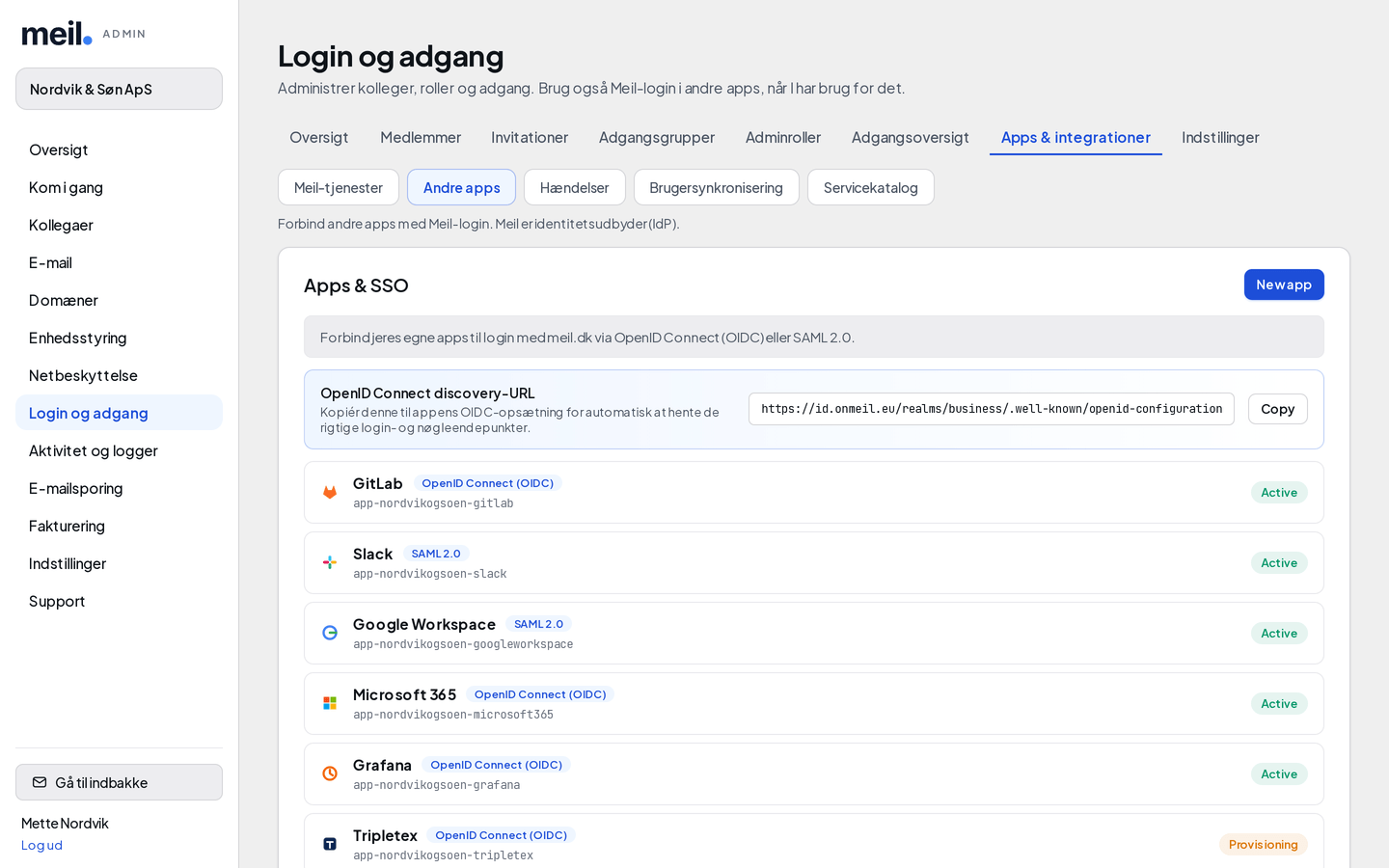1389x868 pixels.
Task: Click the Provisioning status badge on Tripletex
Action: click(x=1263, y=845)
